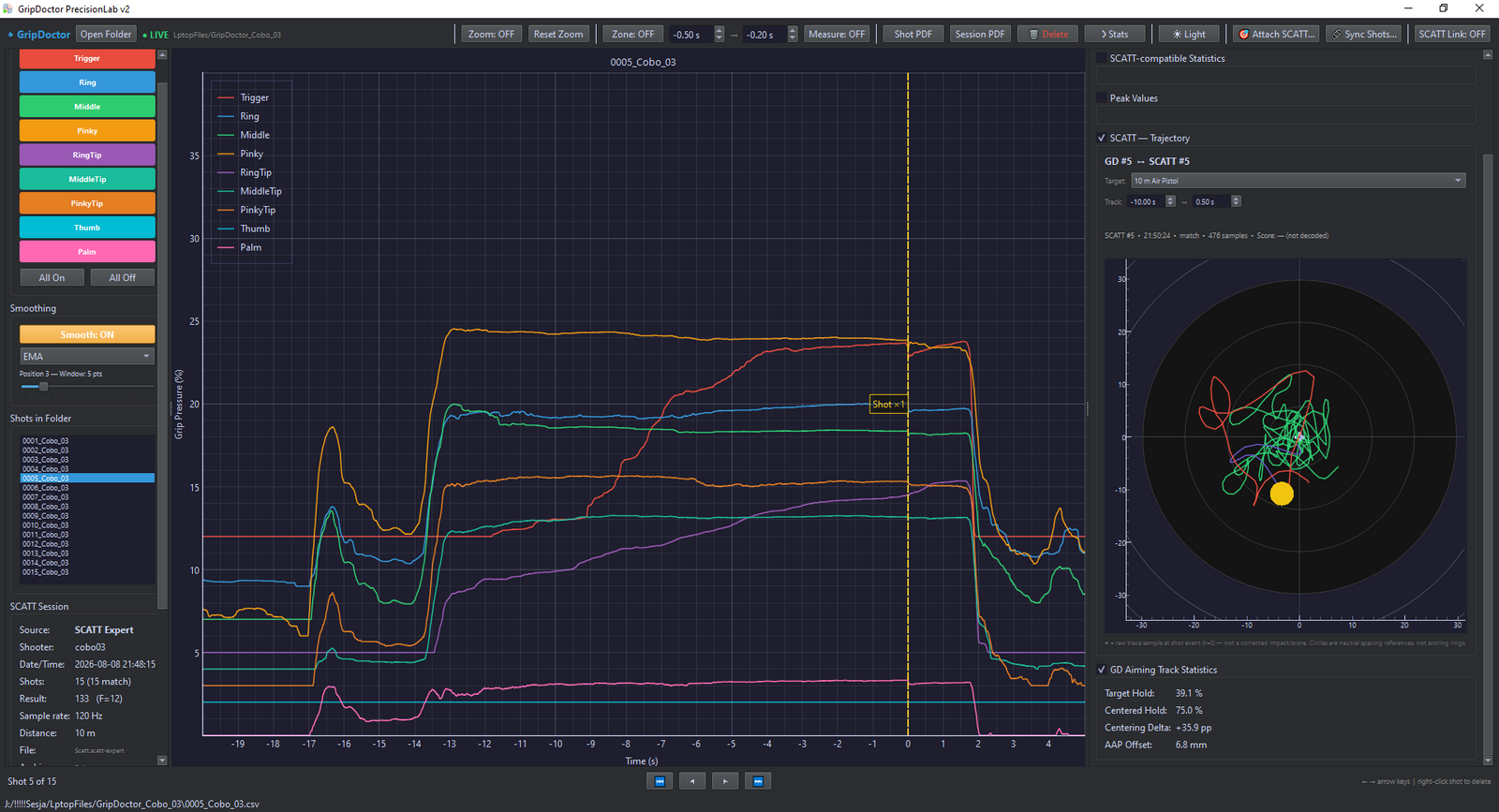Toggle the Zone mode
Image resolution: width=1499 pixels, height=812 pixels.
coord(633,35)
